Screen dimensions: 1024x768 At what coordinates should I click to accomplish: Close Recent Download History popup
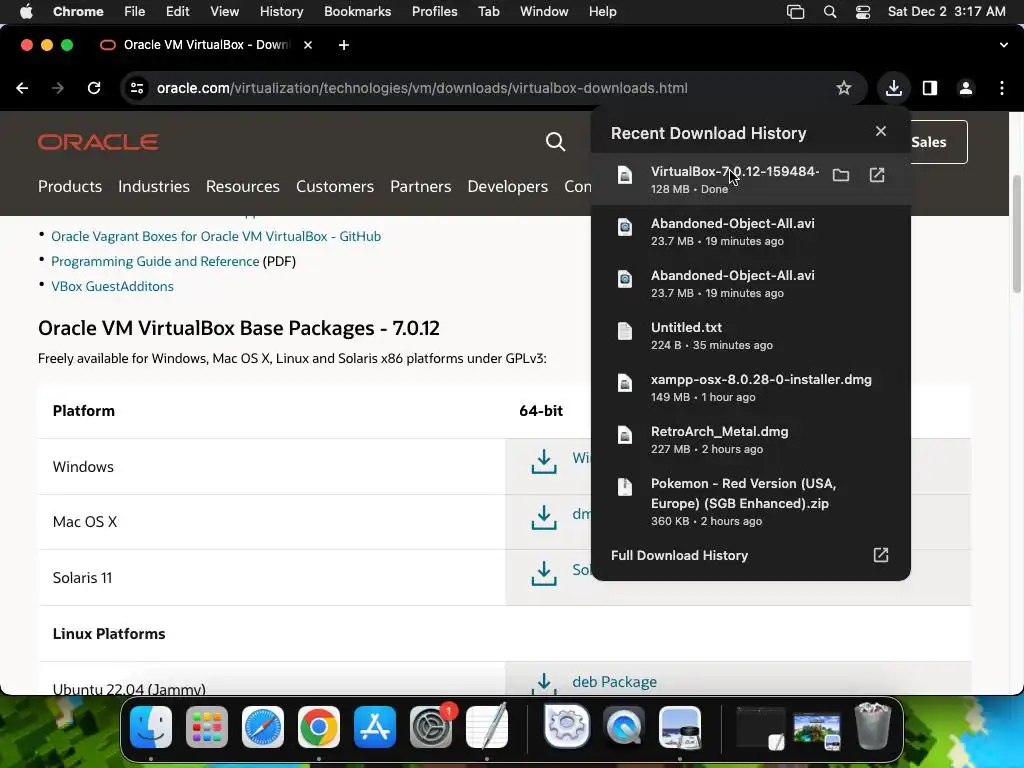881,131
